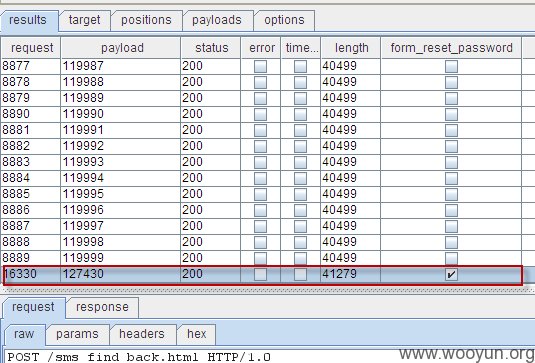Toggle form_reset_password checkbox for payload 119994

[x=451, y=178]
